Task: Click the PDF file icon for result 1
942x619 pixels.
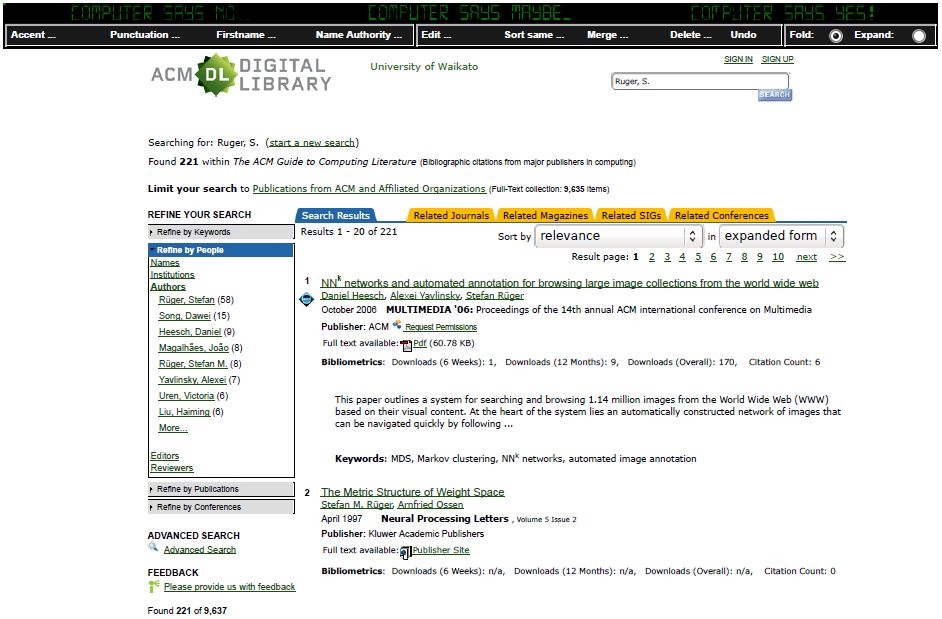Action: 406,344
